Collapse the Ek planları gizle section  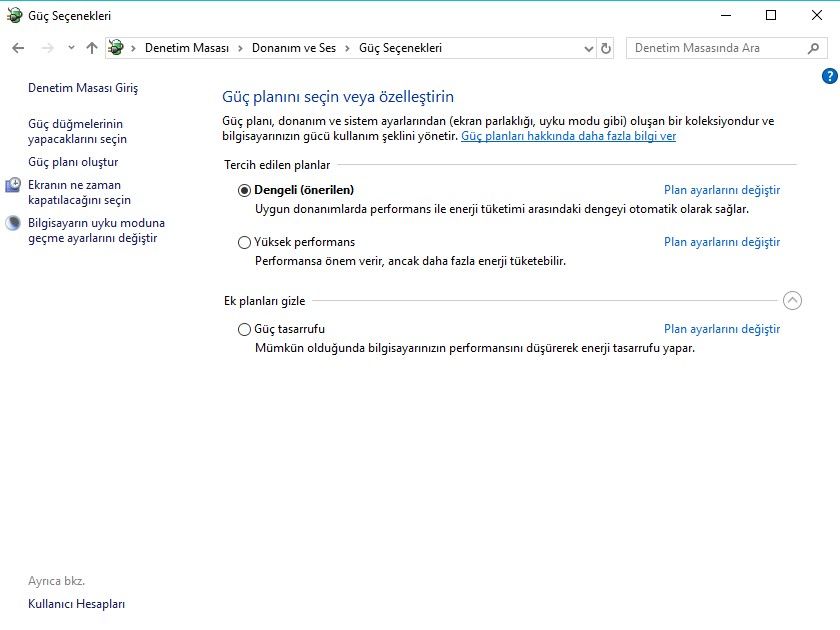pos(793,300)
